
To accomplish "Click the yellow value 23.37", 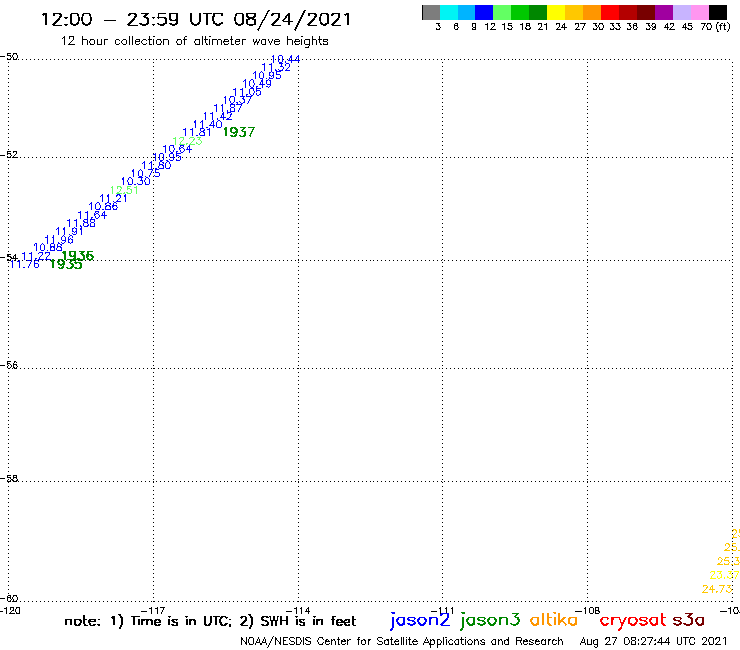I will point(724,575).
